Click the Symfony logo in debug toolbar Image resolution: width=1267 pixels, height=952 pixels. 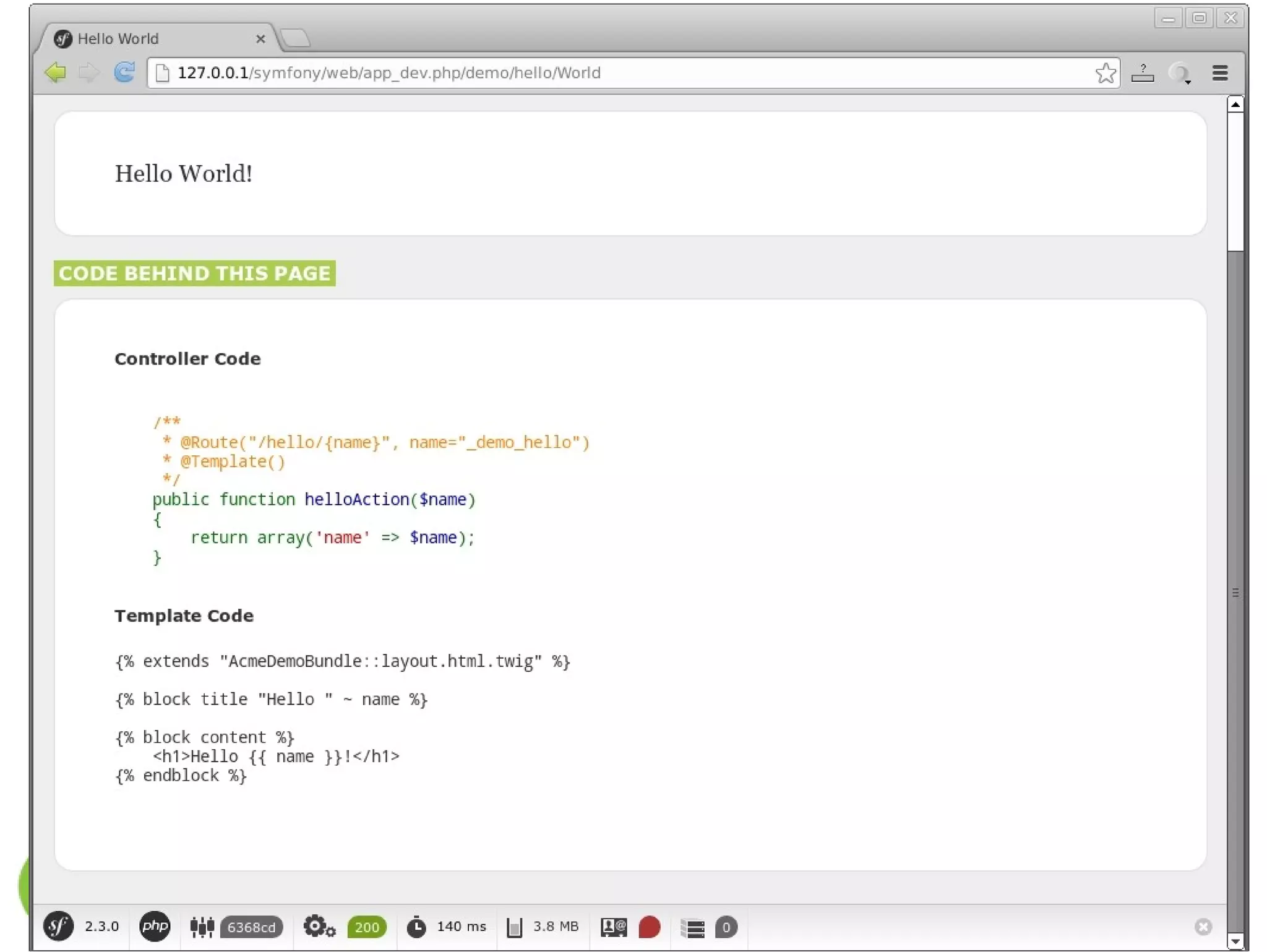point(58,926)
